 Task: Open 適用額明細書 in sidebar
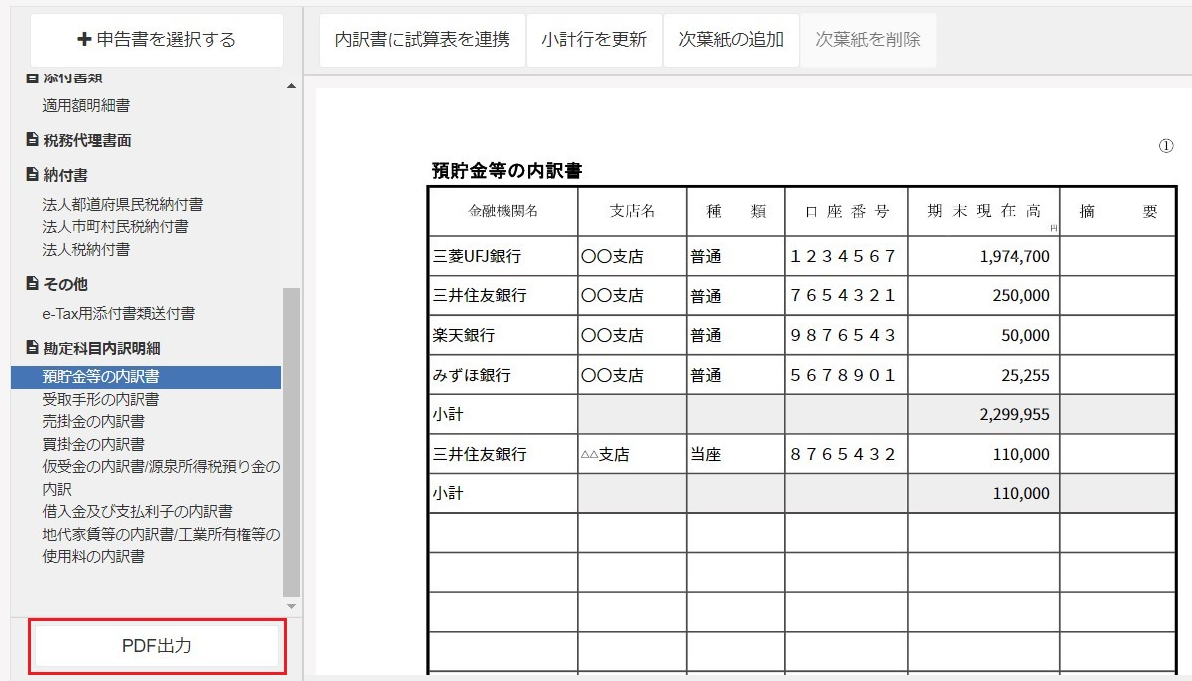click(86, 106)
